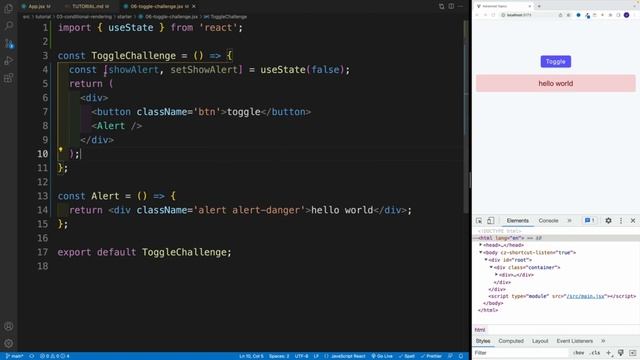Select the Styles tab in DevTools
Image resolution: width=640 pixels, height=360 pixels.
[x=482, y=341]
